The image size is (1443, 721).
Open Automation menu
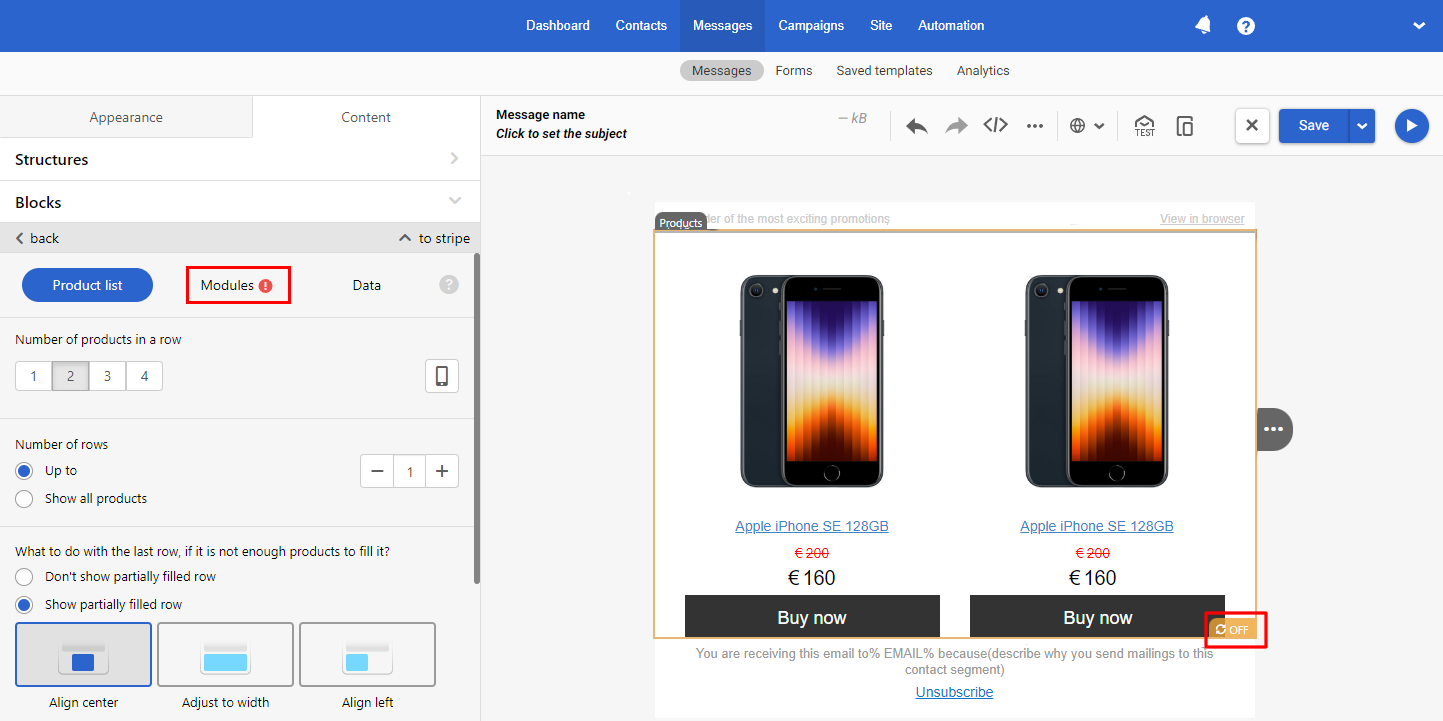951,26
